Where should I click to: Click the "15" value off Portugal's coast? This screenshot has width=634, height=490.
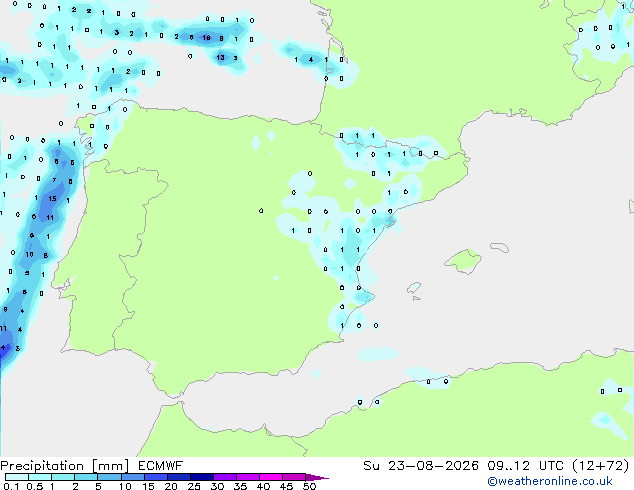coord(53,199)
